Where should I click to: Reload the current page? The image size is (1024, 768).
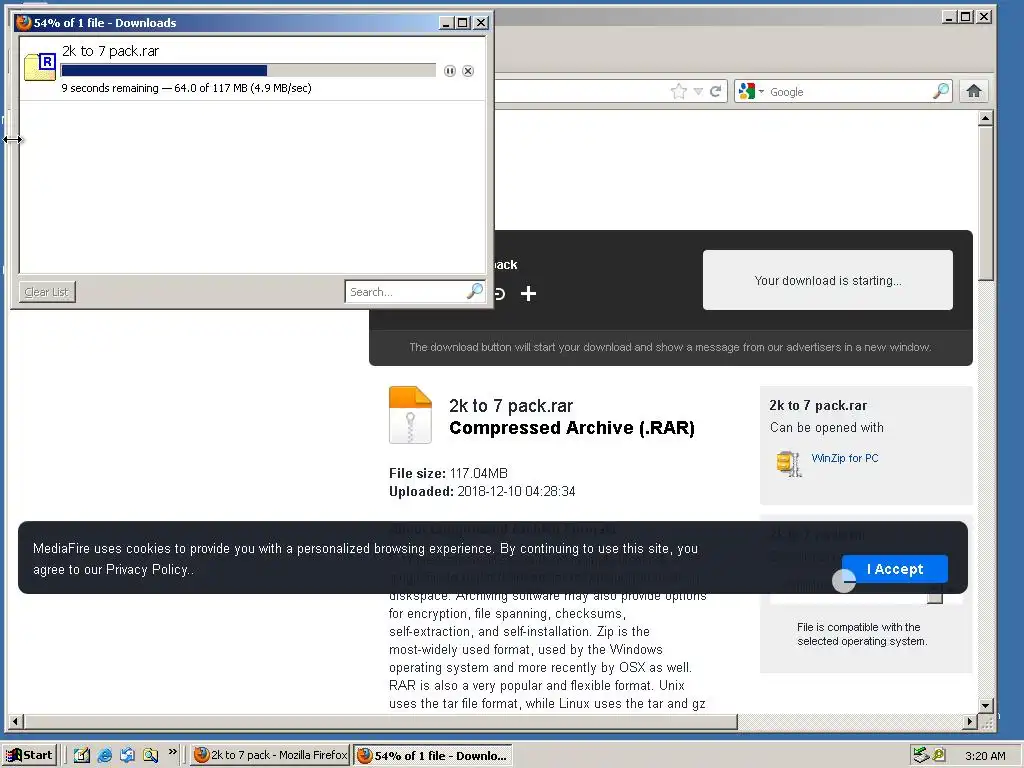pyautogui.click(x=716, y=91)
